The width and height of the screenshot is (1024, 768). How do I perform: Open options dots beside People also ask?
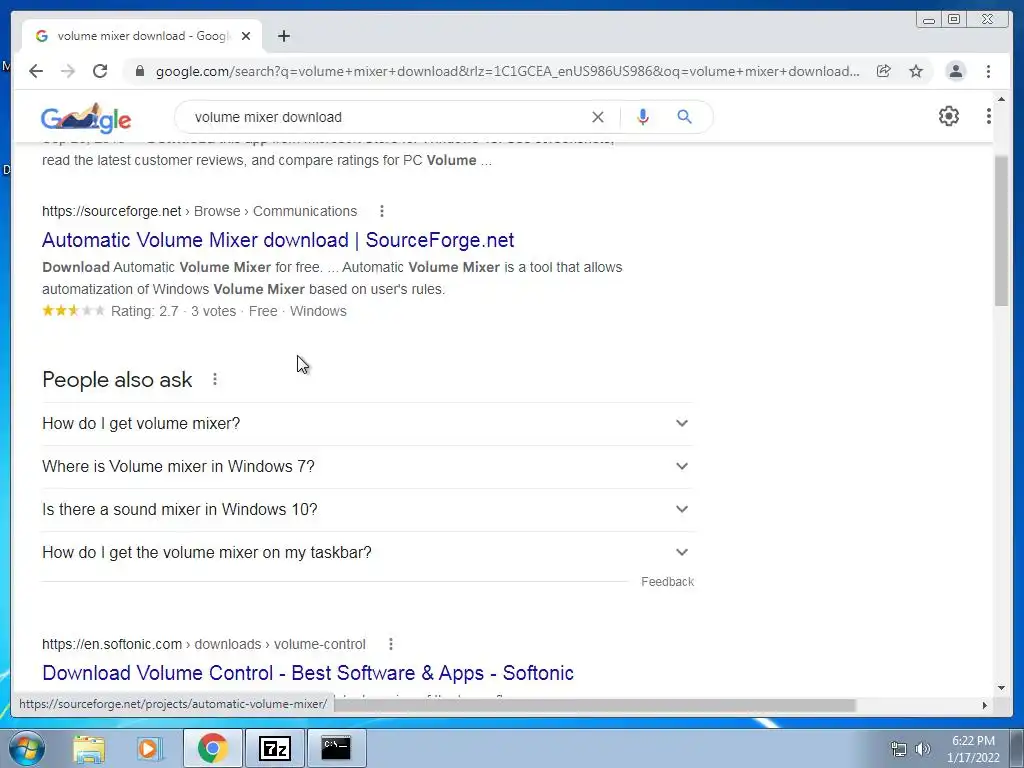(215, 379)
